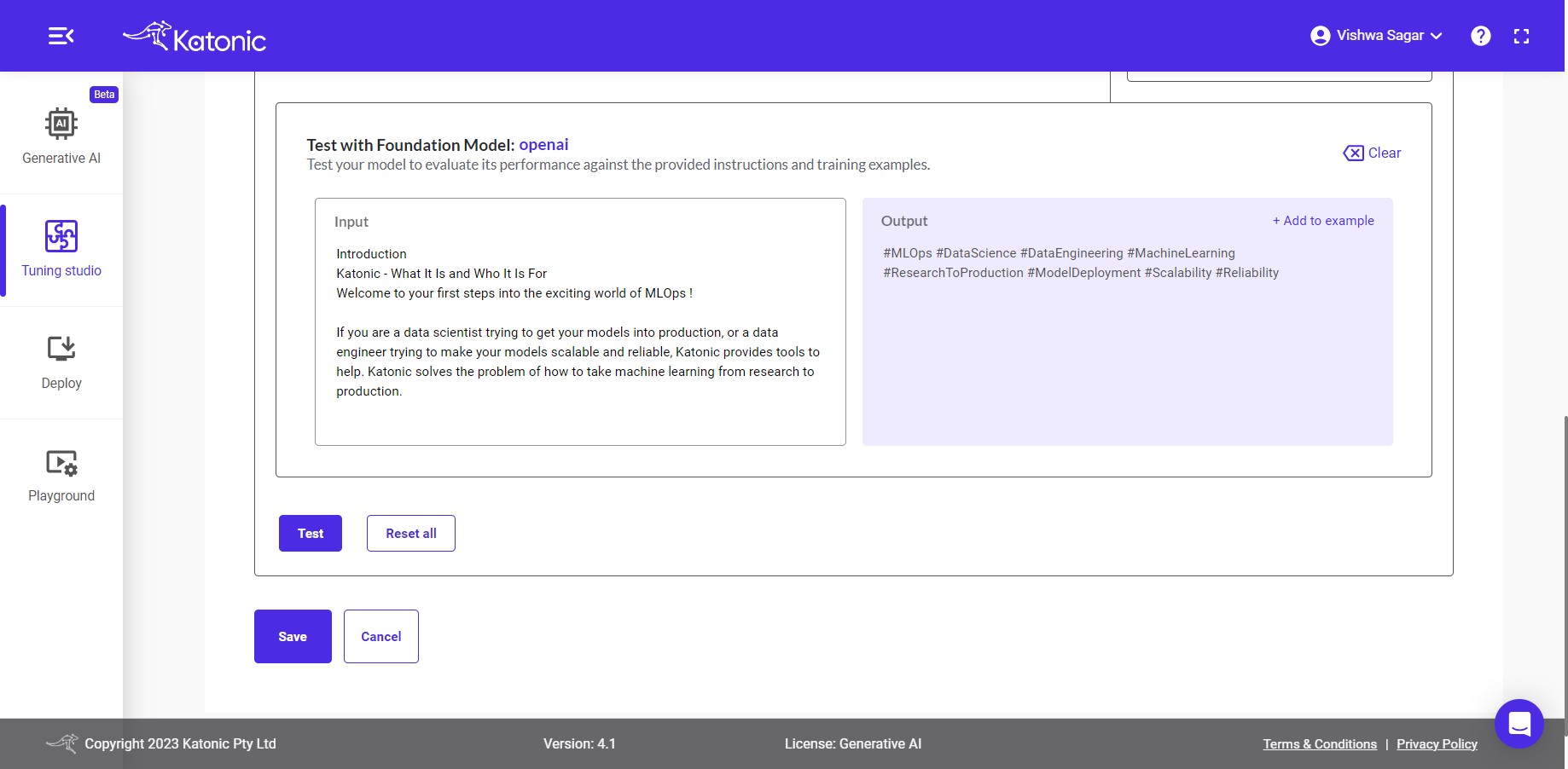Click the user avatar icon beside Vishwa Sagar
Screen dimensions: 1568x769
point(1320,36)
